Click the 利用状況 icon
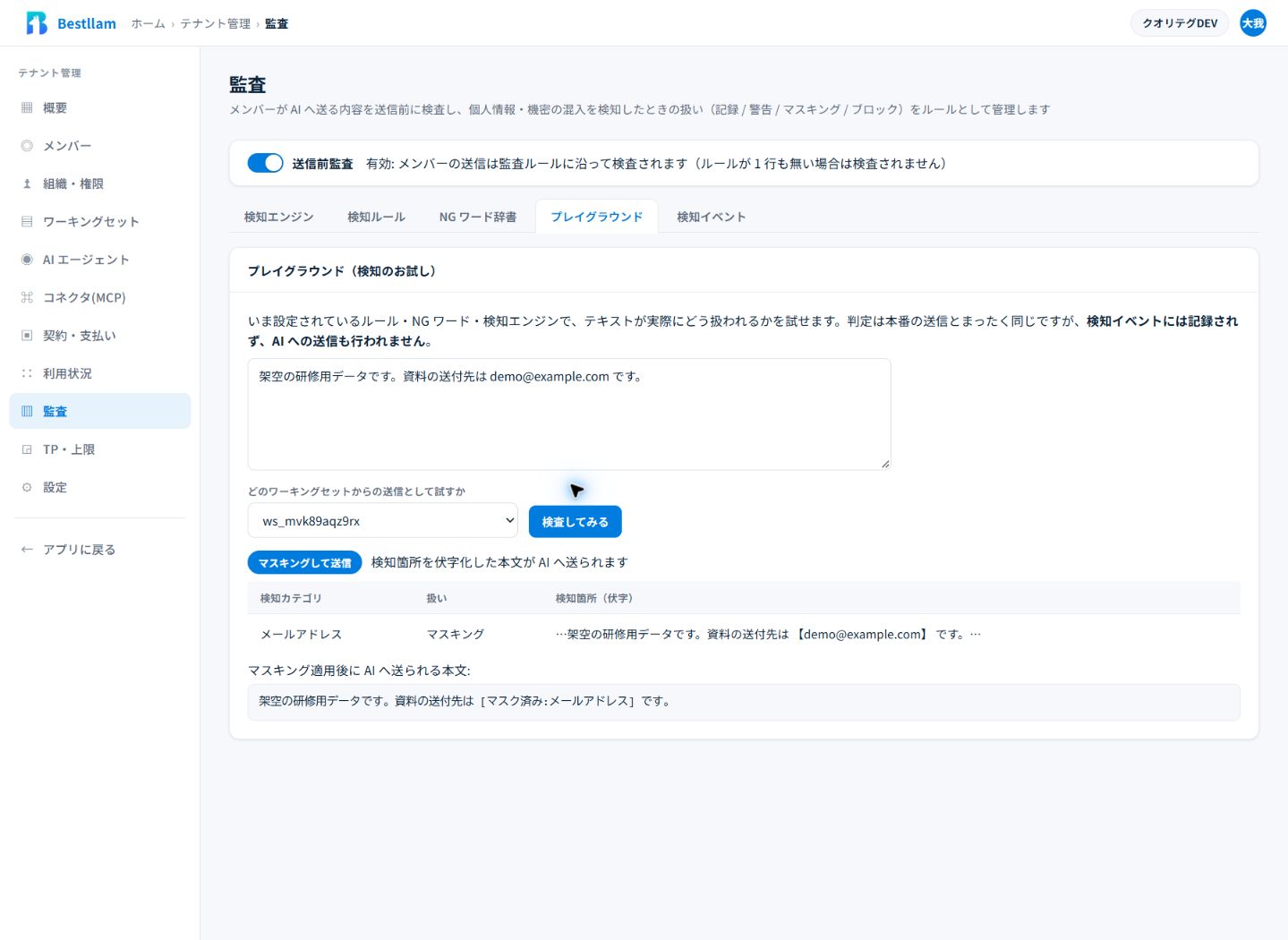1288x940 pixels. click(27, 373)
